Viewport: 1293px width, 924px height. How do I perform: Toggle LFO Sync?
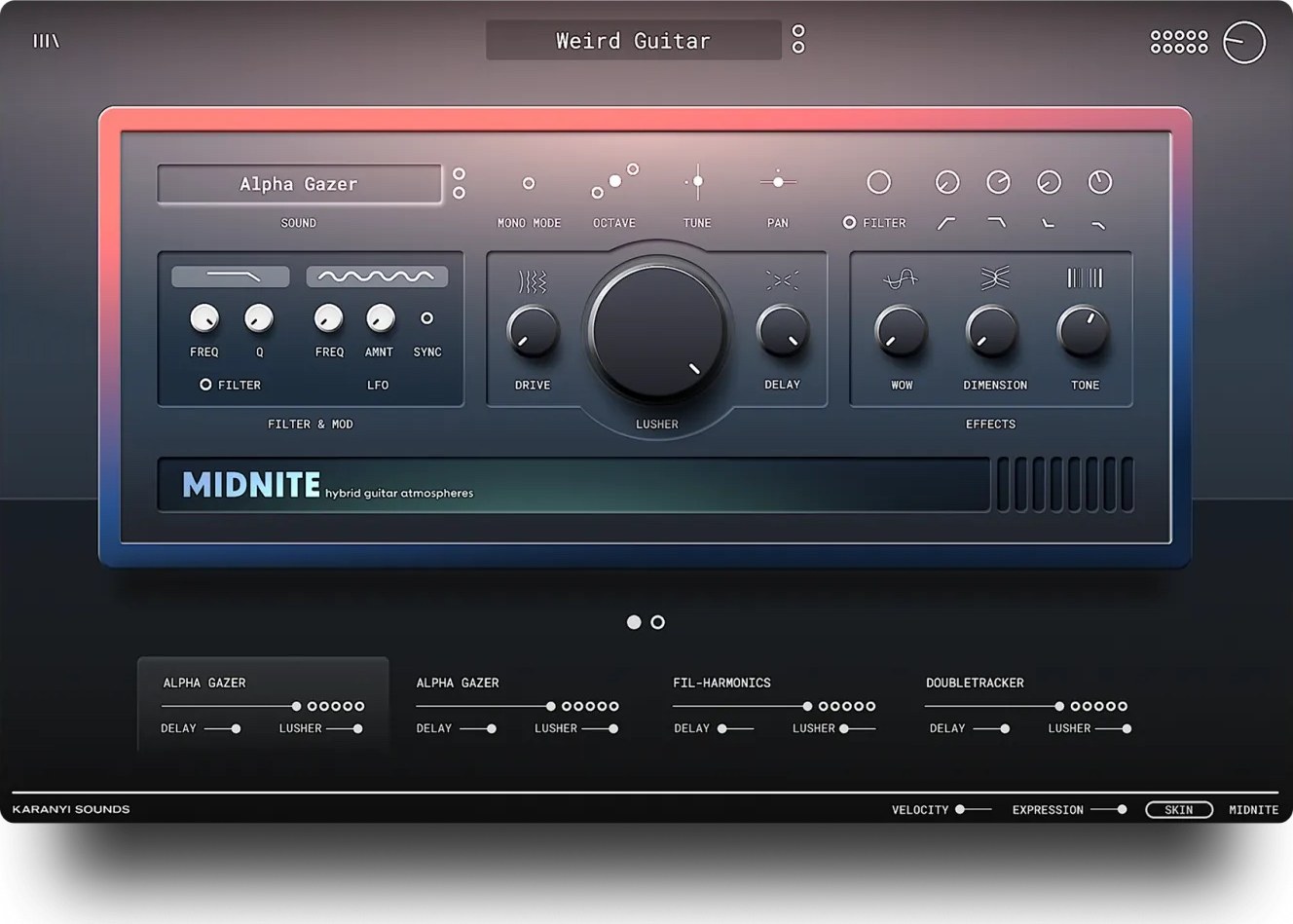[426, 318]
